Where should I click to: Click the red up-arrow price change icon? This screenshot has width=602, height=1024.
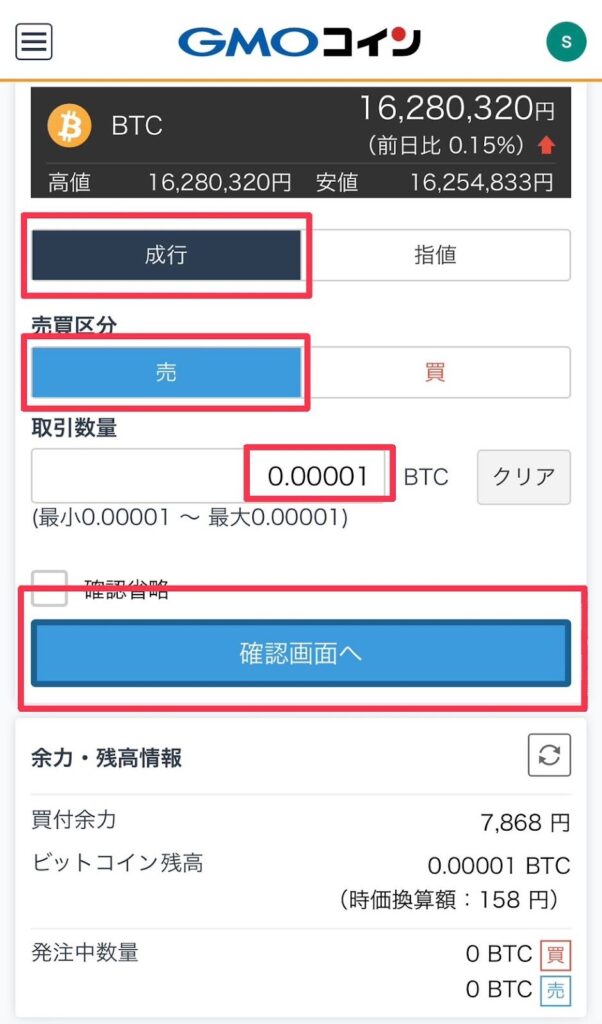pos(547,145)
